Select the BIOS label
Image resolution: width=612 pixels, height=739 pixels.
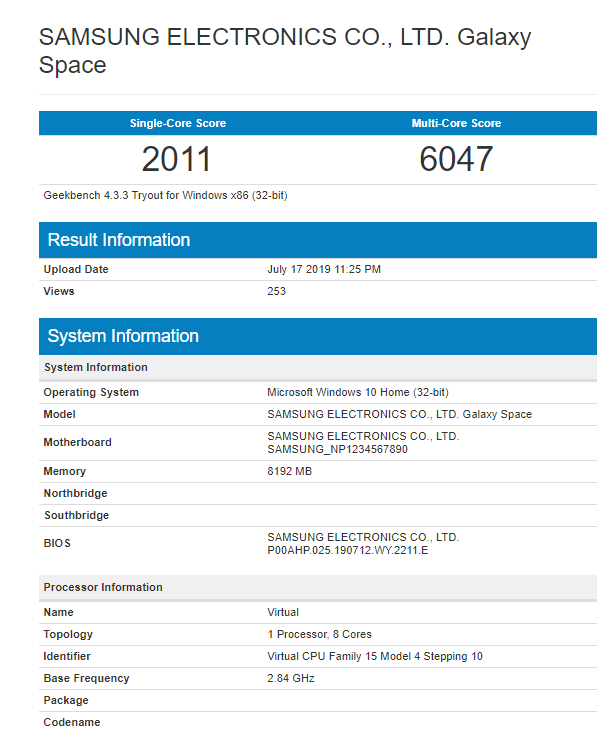point(57,543)
